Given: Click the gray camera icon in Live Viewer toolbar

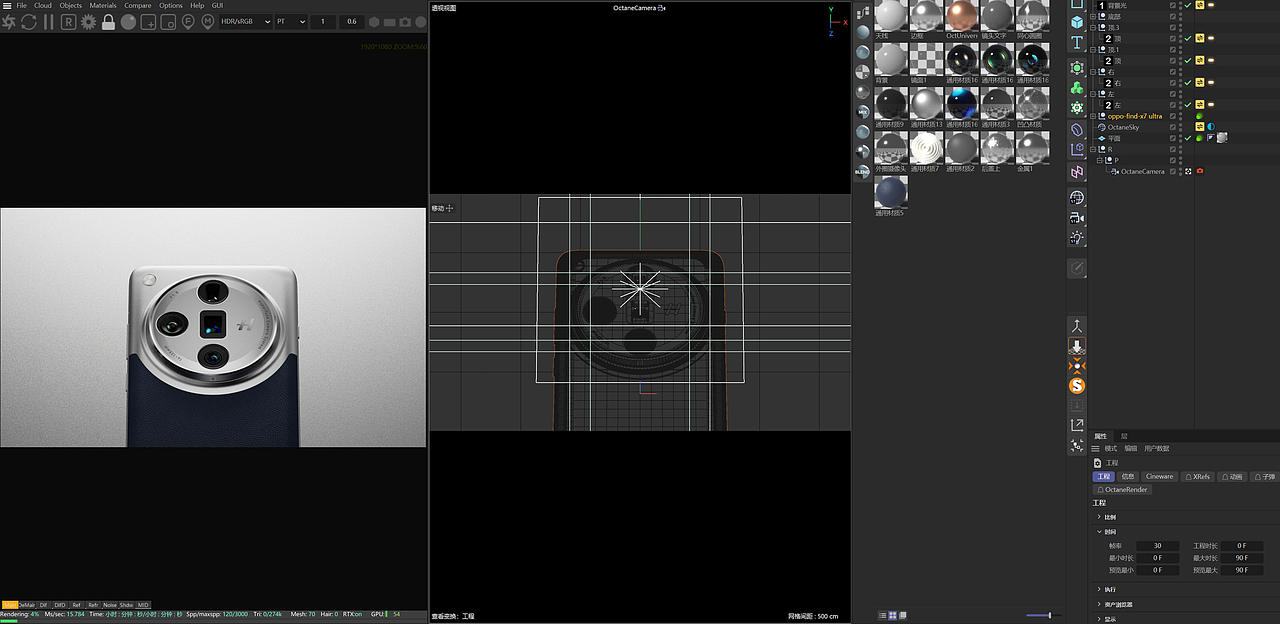Looking at the screenshot, I should click(x=406, y=22).
